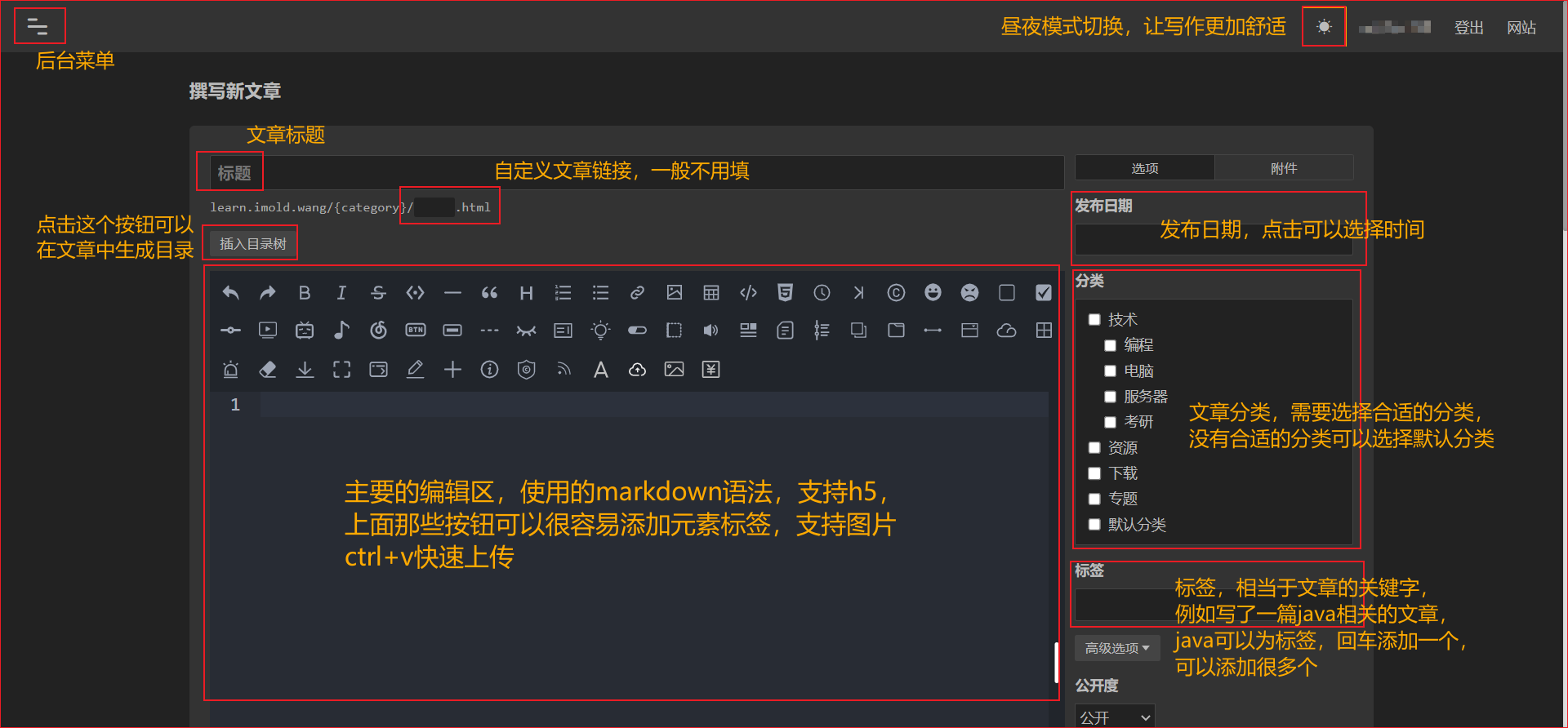Click the info circle icon

[489, 370]
